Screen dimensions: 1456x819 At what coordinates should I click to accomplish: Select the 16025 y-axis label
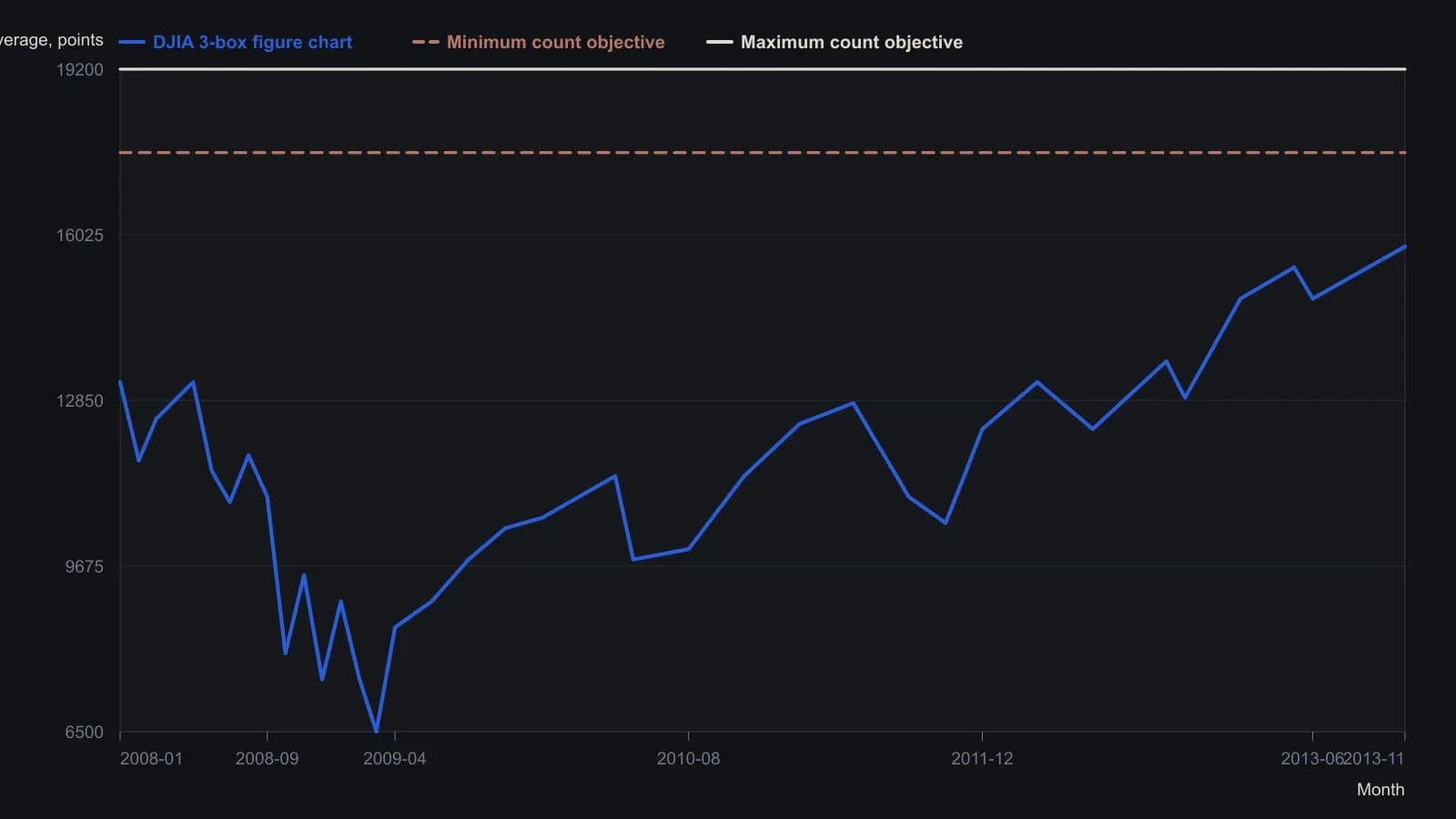point(80,235)
